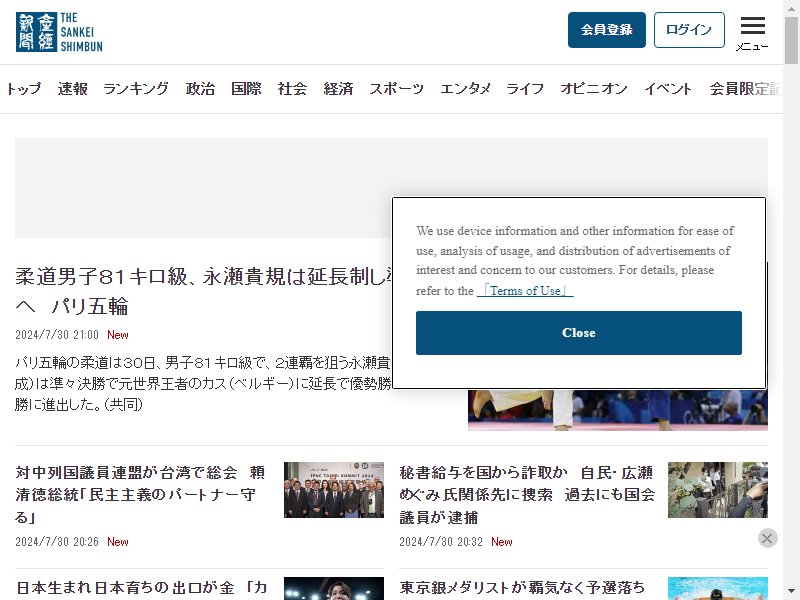This screenshot has width=800, height=600.
Task: Click the judo match photo
Action: point(618,410)
